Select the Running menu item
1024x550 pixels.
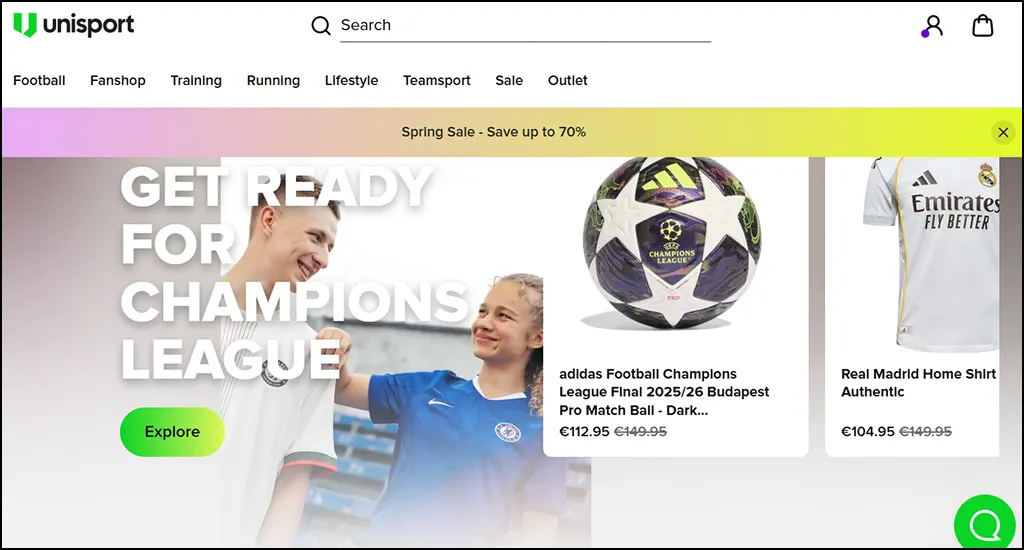pyautogui.click(x=273, y=80)
